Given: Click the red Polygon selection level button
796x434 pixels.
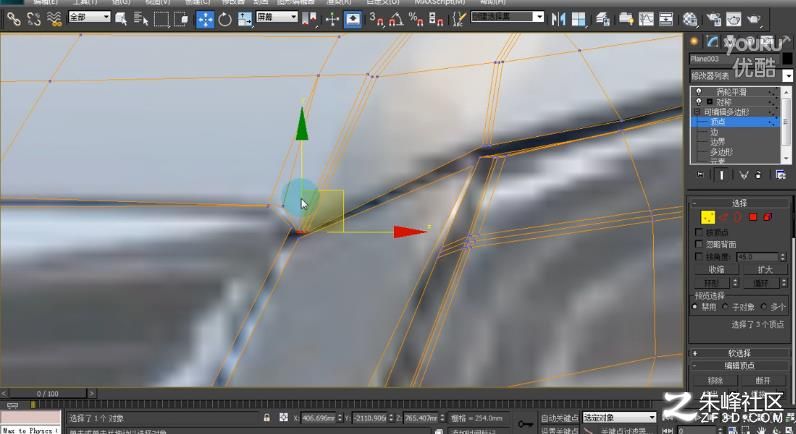Looking at the screenshot, I should 753,217.
